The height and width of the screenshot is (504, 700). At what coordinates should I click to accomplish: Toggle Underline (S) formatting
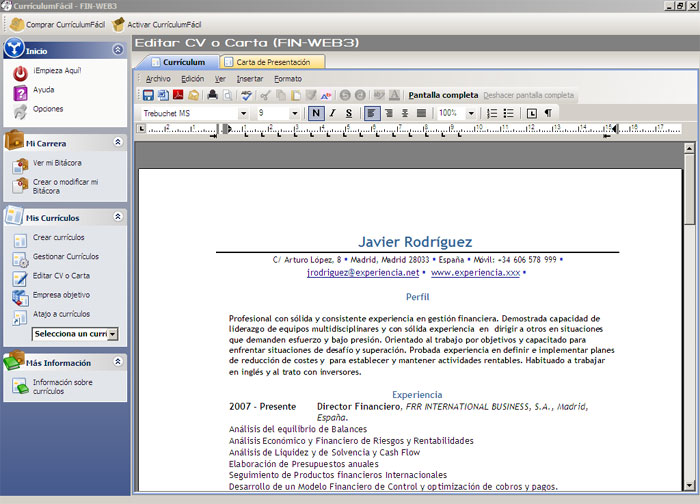tap(349, 113)
